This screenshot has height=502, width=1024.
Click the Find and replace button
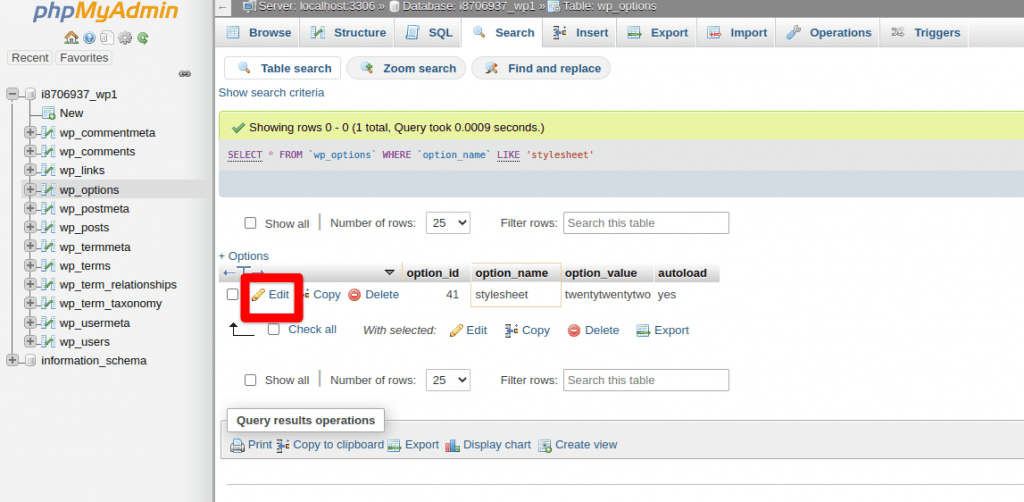pyautogui.click(x=541, y=69)
